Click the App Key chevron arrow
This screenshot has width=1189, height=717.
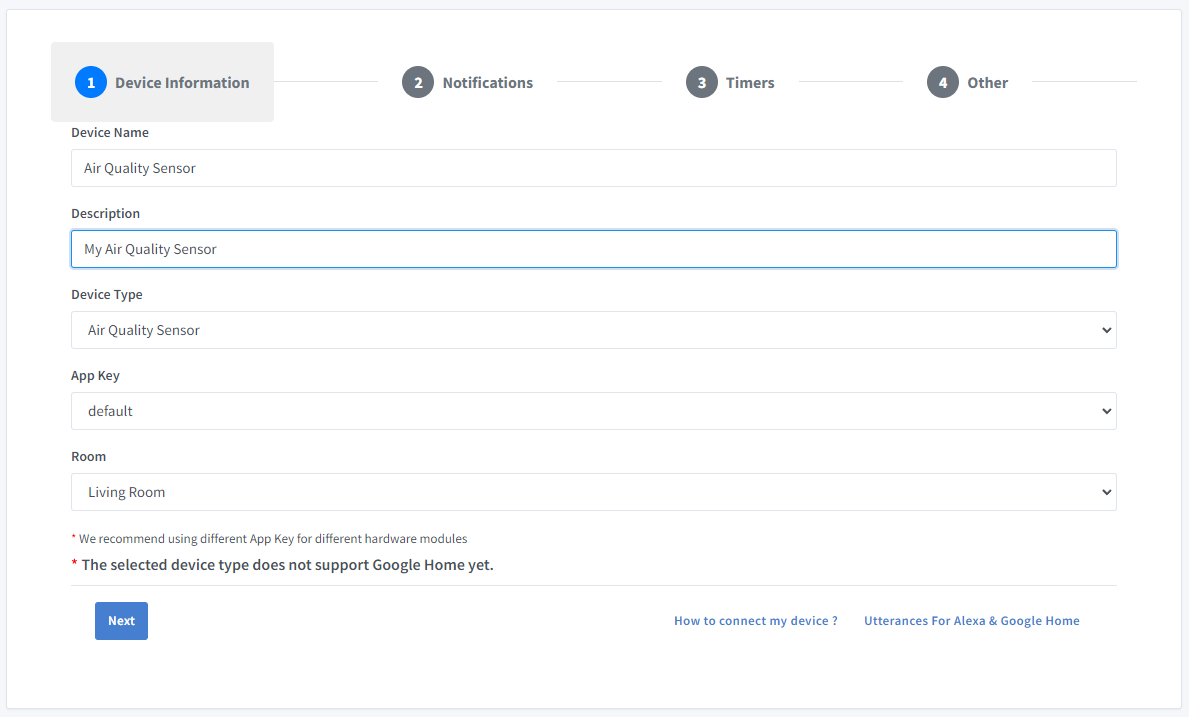[1105, 411]
